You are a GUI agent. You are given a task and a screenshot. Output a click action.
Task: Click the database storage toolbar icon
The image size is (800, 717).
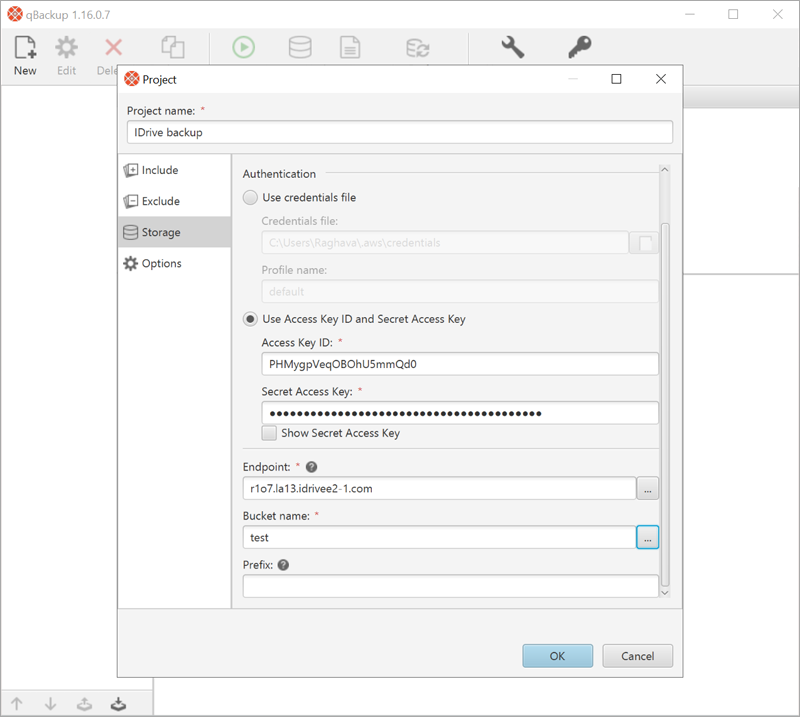tap(300, 47)
